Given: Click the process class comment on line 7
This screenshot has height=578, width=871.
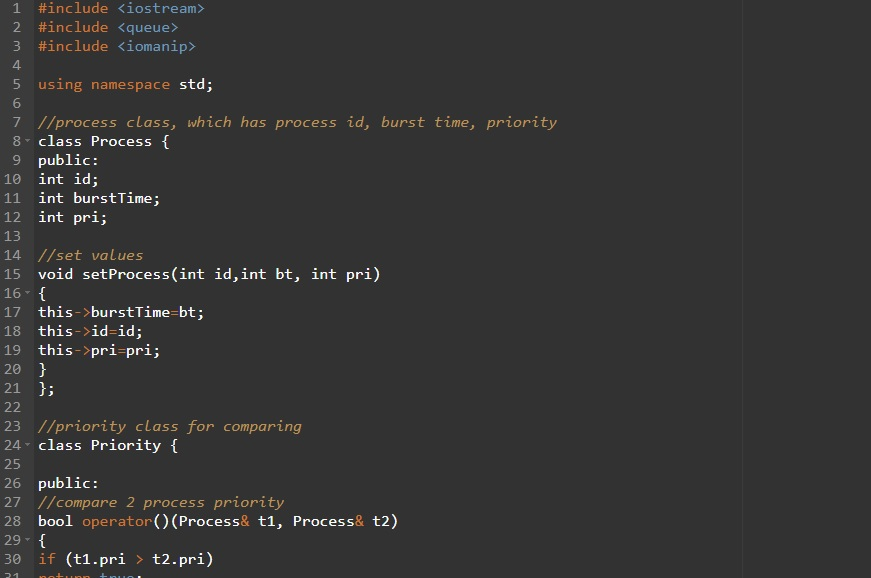Looking at the screenshot, I should [x=297, y=122].
